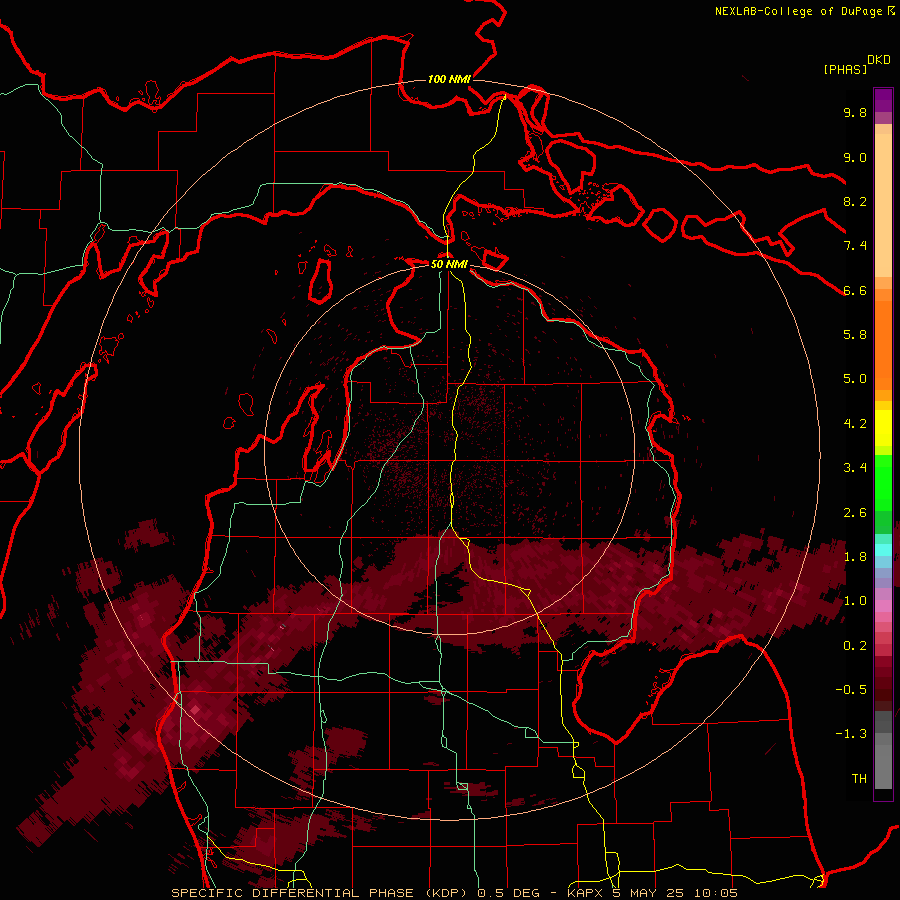Select the 5.8 scale value
The width and height of the screenshot is (900, 900).
pyautogui.click(x=855, y=334)
